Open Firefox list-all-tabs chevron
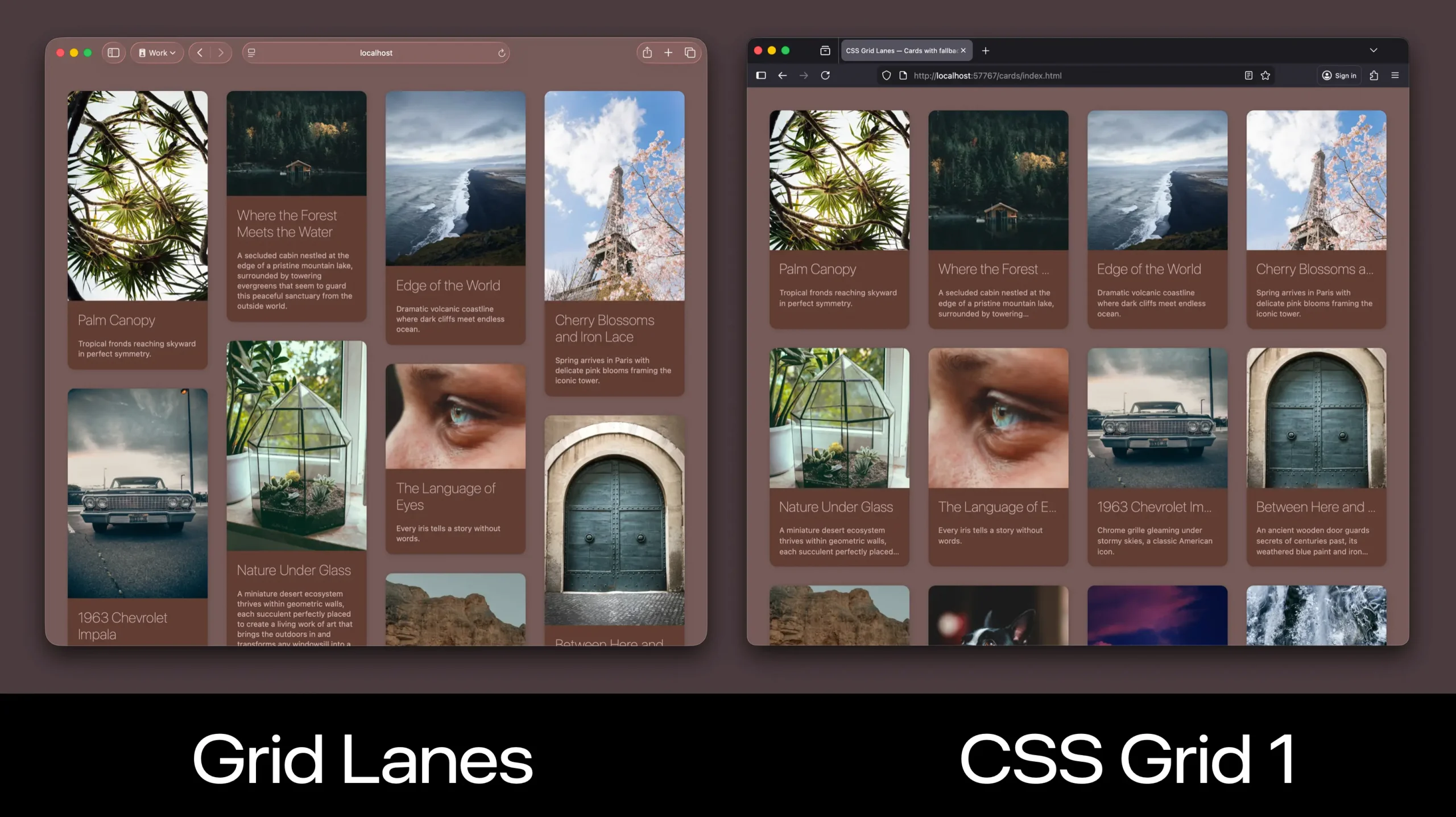 tap(1374, 50)
